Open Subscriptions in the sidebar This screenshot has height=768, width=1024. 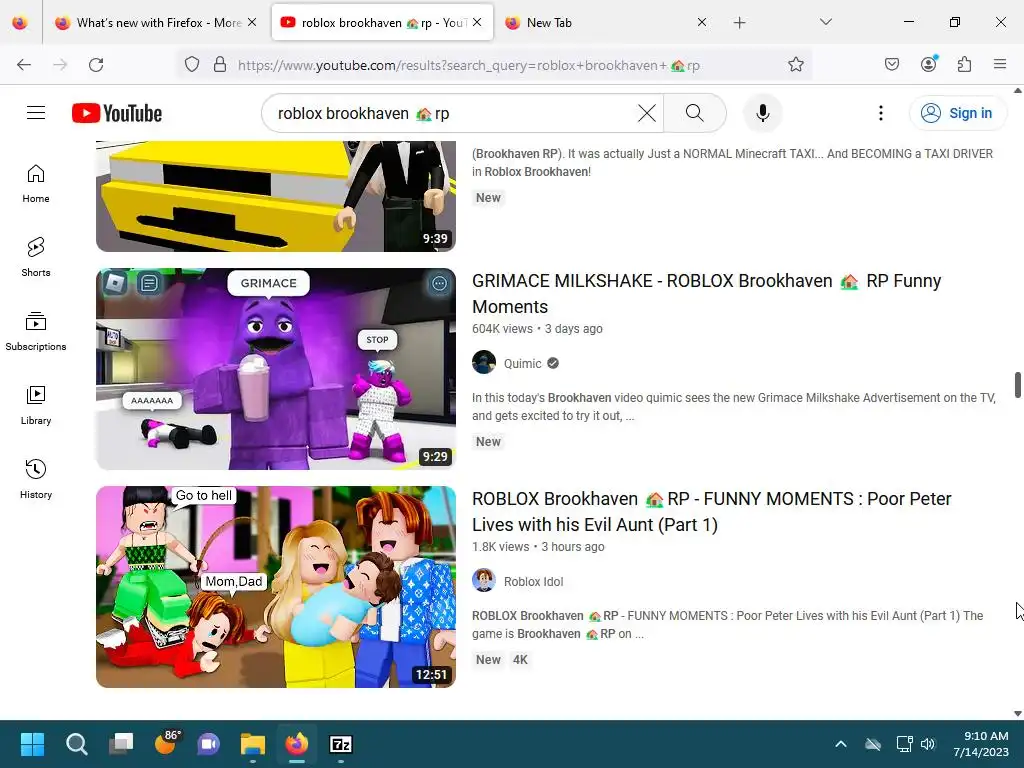click(x=36, y=331)
